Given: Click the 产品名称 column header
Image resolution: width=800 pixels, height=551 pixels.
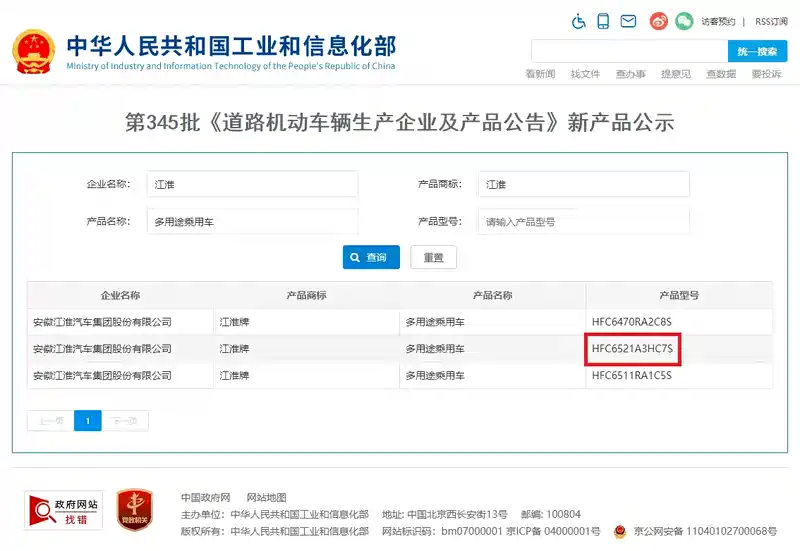Looking at the screenshot, I should click(x=492, y=295).
